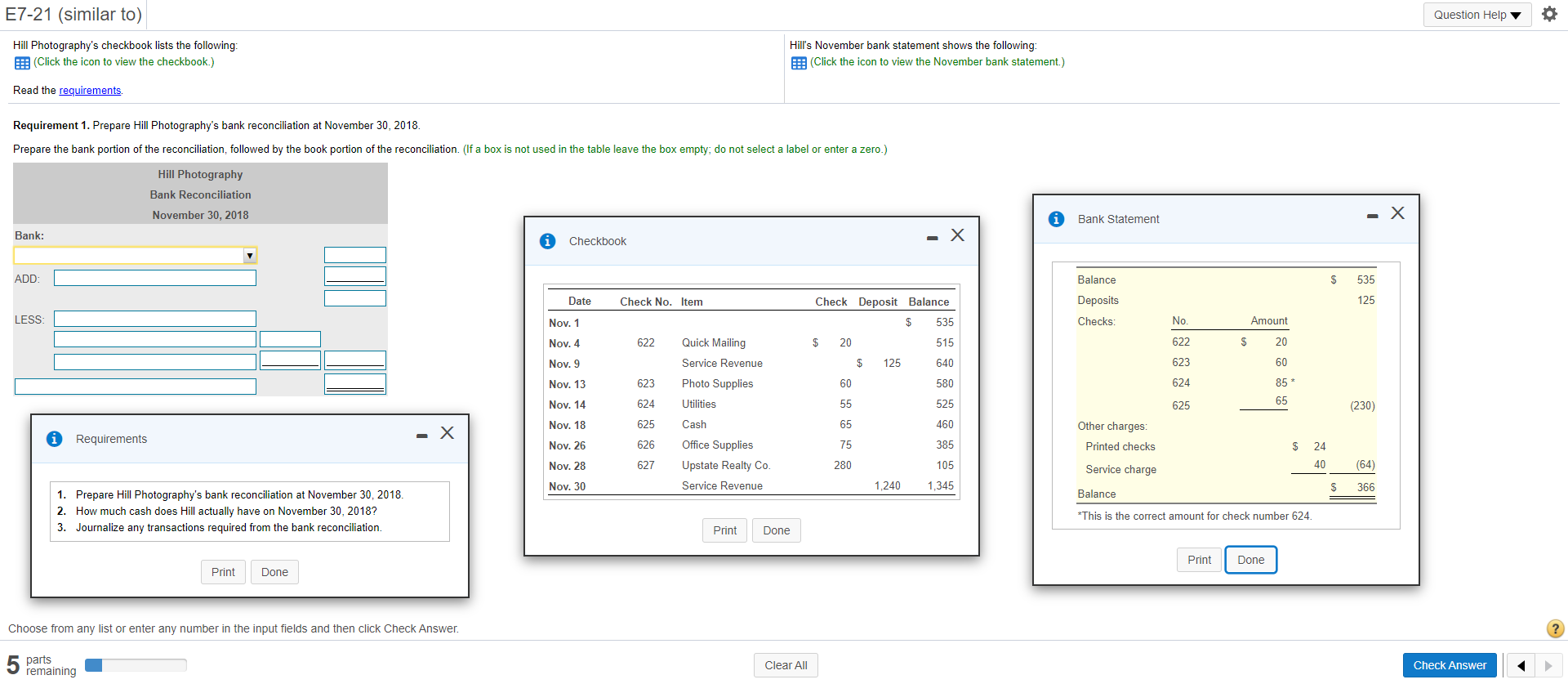This screenshot has height=684, width=1568.
Task: Minimize the Requirements dialog
Action: (x=421, y=436)
